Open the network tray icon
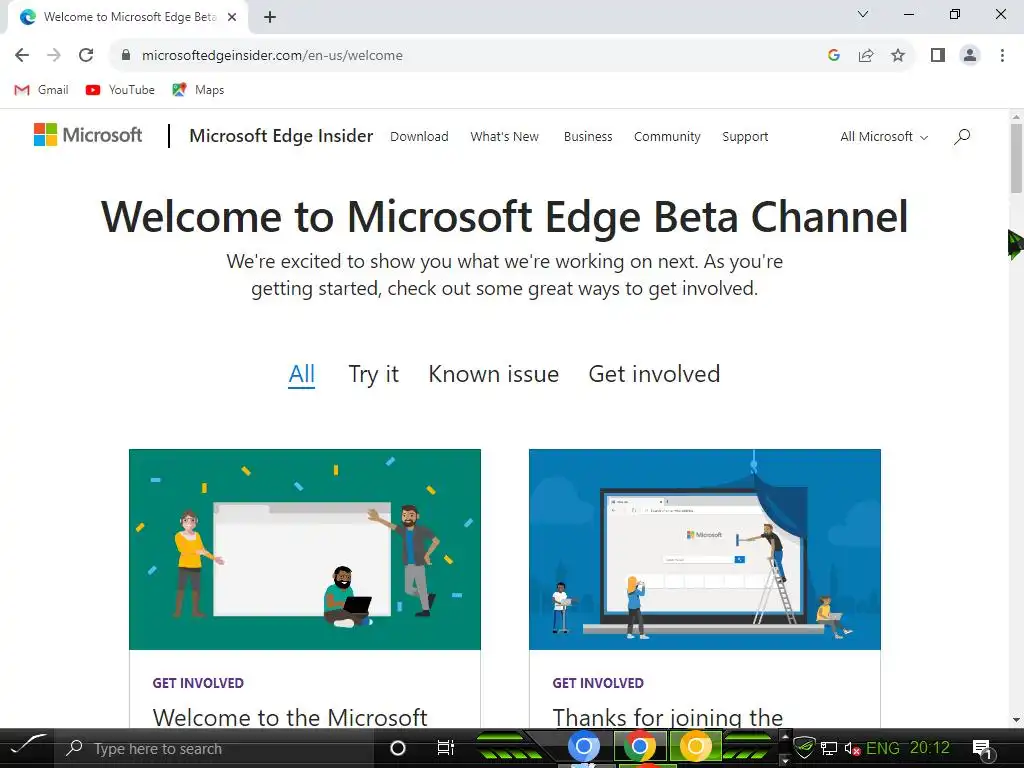The image size is (1024, 768). tap(829, 748)
